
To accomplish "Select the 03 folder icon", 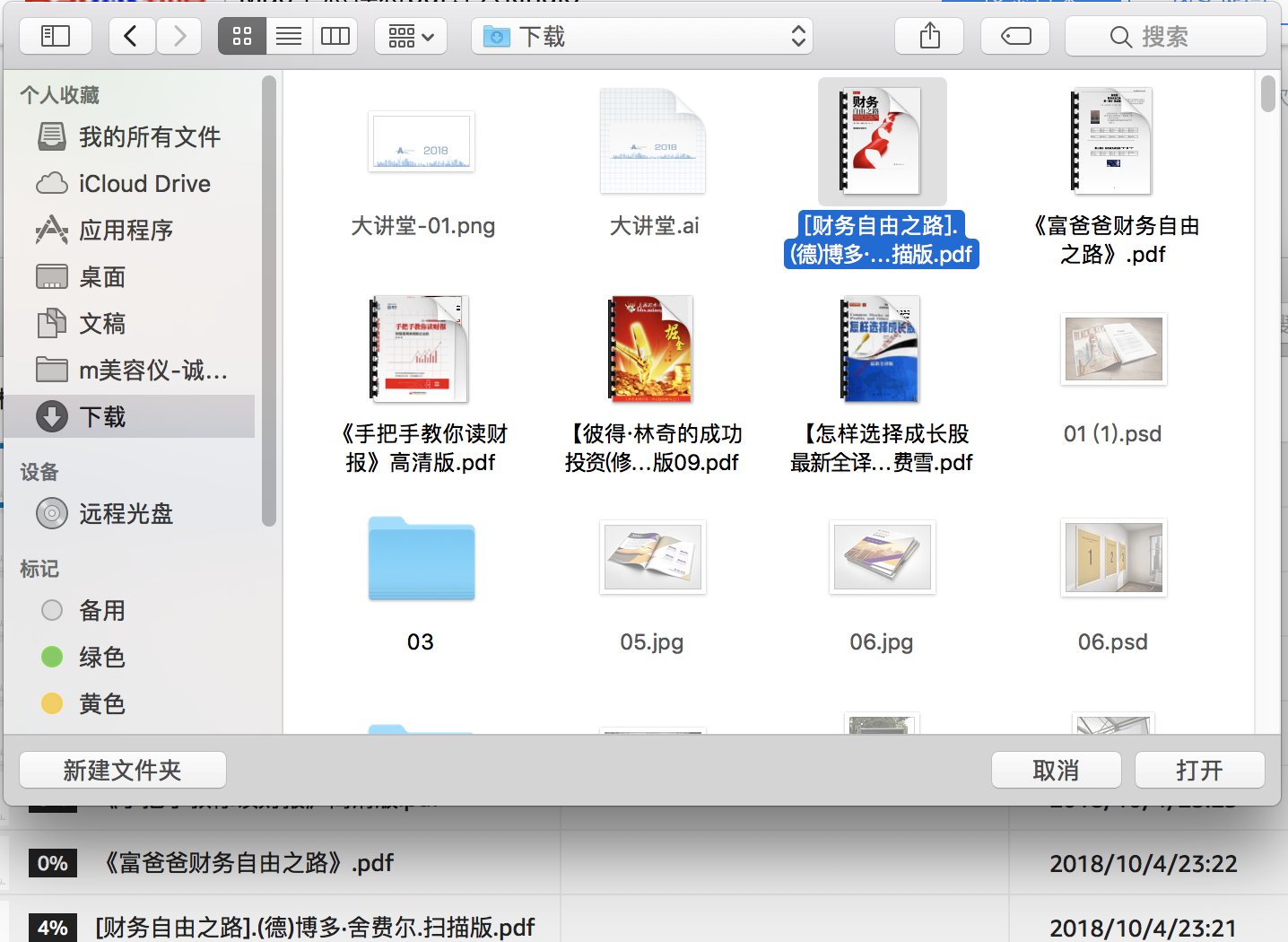I will pyautogui.click(x=422, y=557).
